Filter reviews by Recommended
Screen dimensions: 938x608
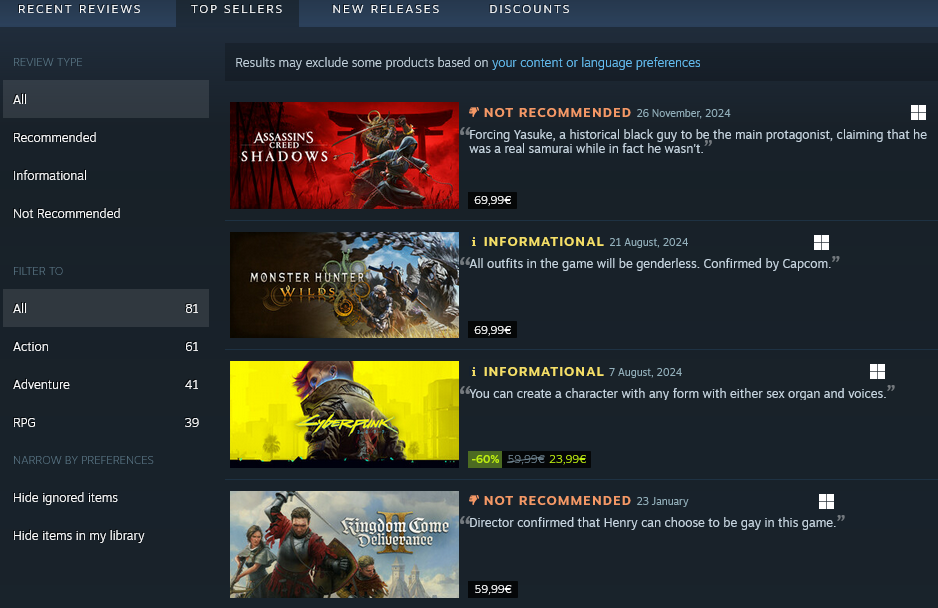[x=106, y=138]
